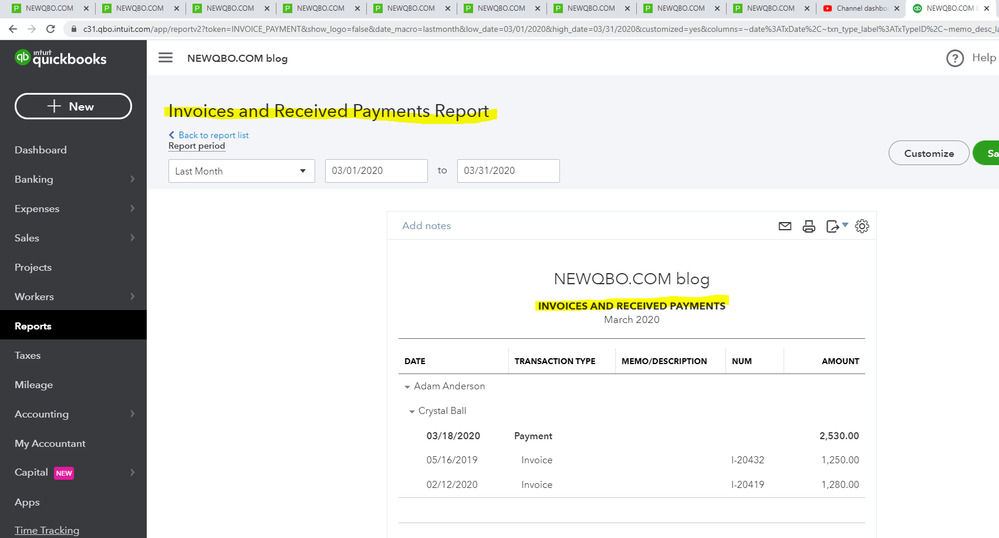Open My Accountant in sidebar
The height and width of the screenshot is (538, 999).
(50, 443)
